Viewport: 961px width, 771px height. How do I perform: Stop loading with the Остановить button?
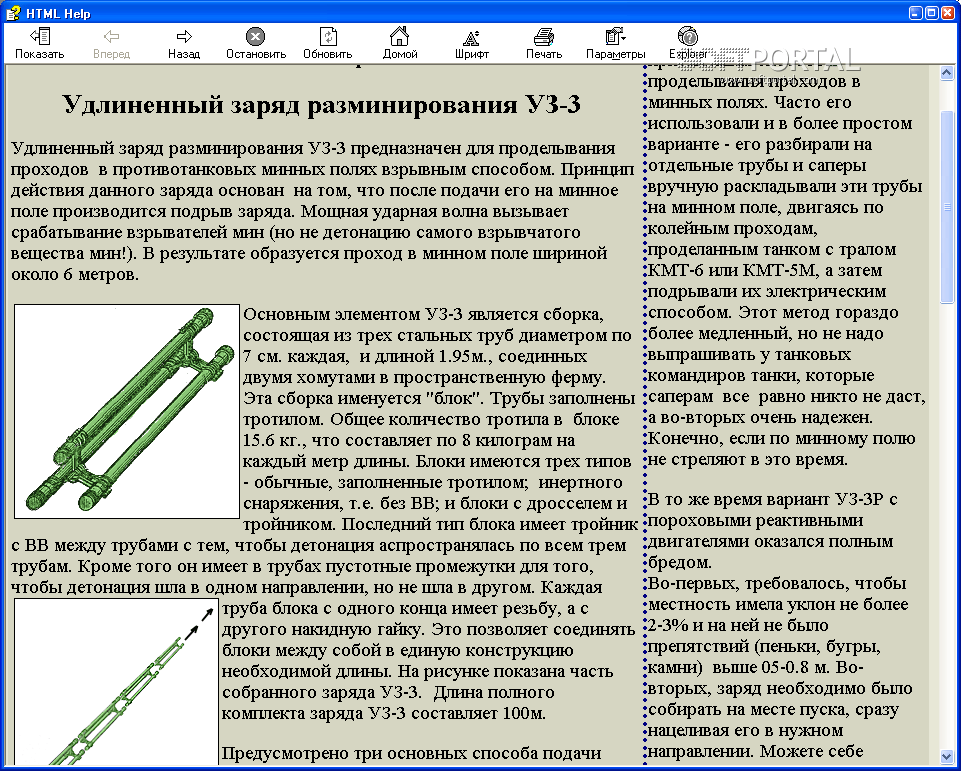(256, 43)
